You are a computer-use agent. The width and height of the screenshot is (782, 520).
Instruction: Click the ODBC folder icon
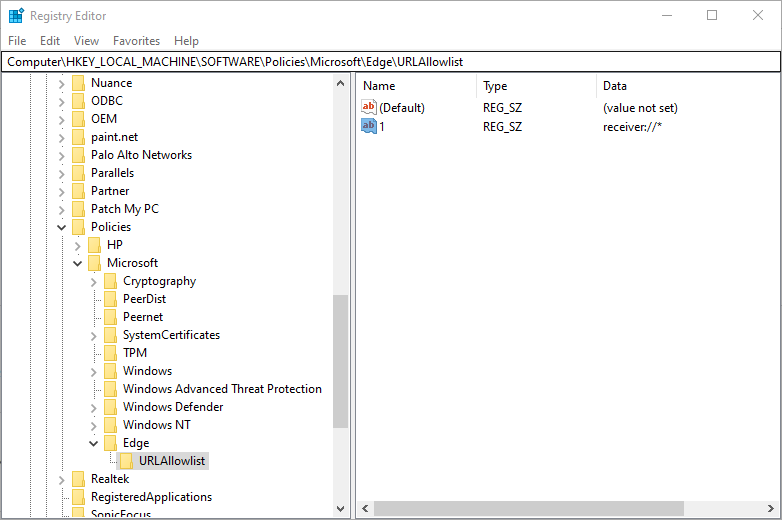78,101
